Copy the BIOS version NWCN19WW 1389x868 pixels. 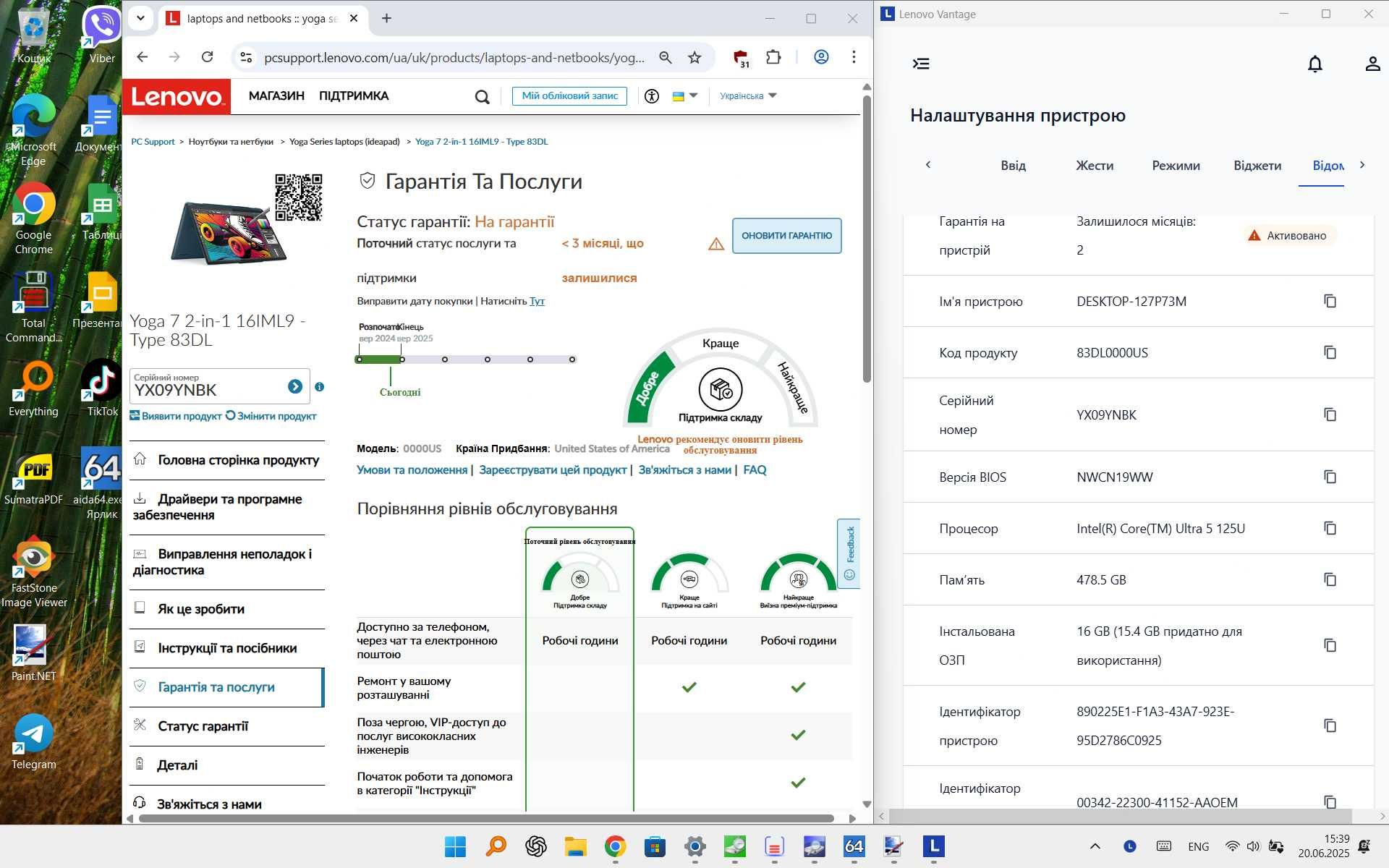(x=1330, y=477)
